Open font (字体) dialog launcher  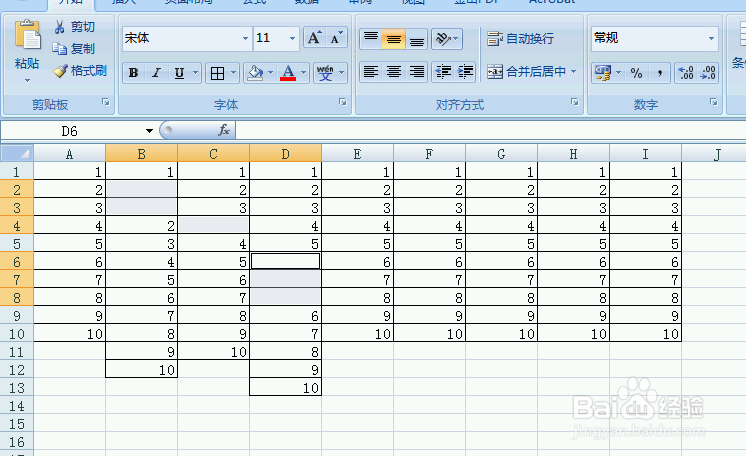[x=343, y=102]
